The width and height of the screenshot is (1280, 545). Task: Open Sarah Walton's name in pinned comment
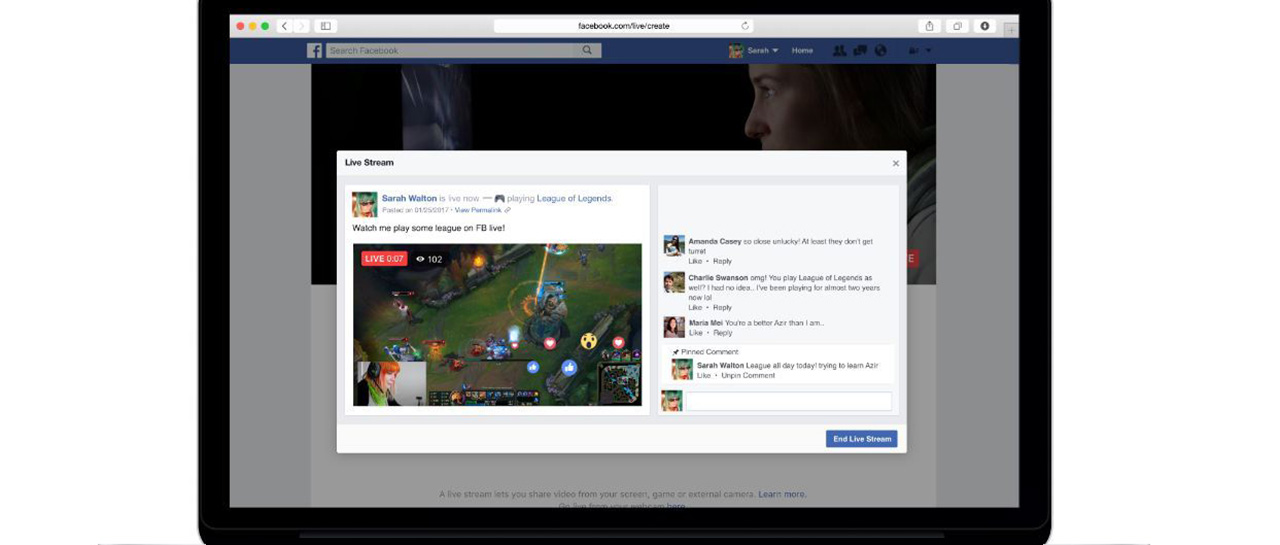pos(721,366)
